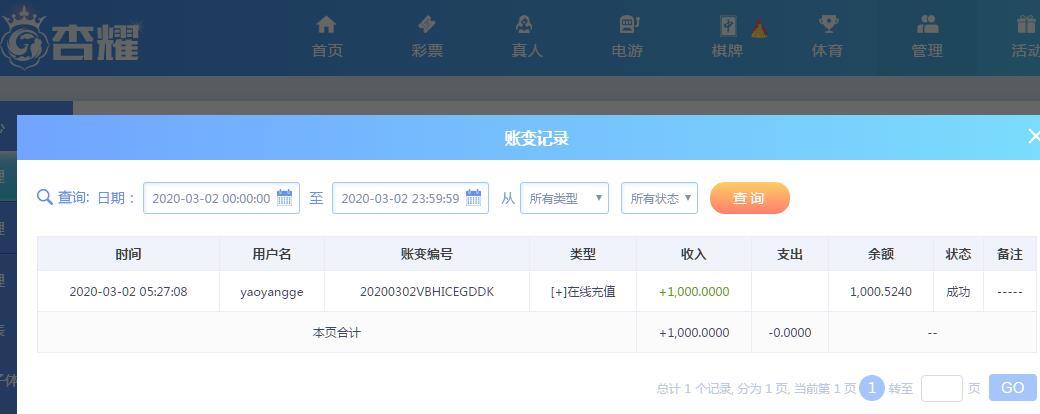1040x414 pixels.
Task: Click the balance 1,000.5240
Action: click(881, 291)
